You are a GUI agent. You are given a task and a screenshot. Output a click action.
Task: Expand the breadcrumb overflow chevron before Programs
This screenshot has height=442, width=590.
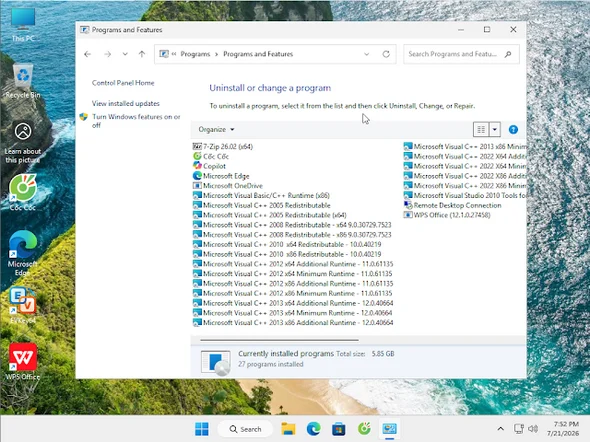[x=174, y=54]
